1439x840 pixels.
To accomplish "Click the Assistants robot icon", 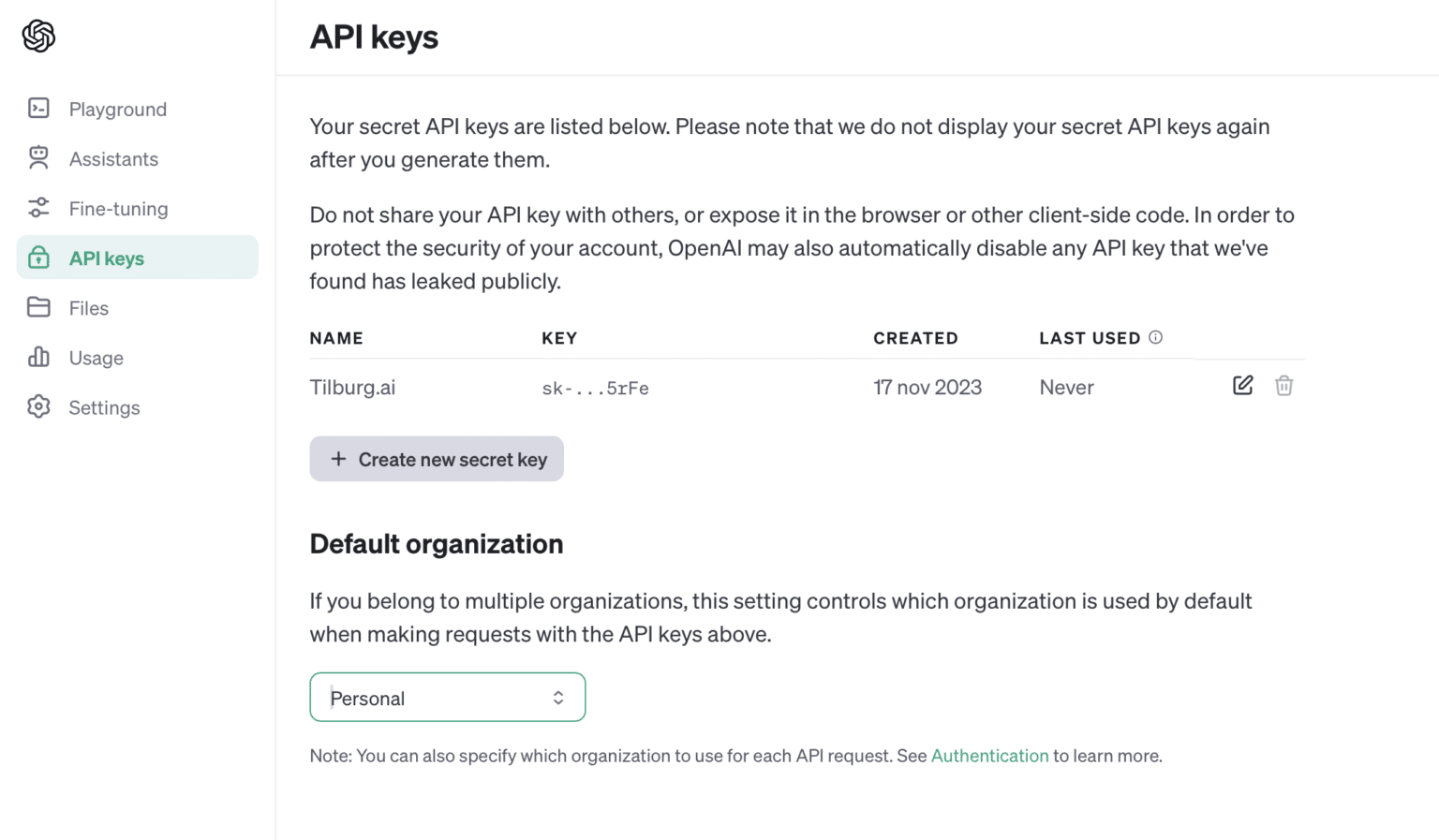I will point(38,158).
